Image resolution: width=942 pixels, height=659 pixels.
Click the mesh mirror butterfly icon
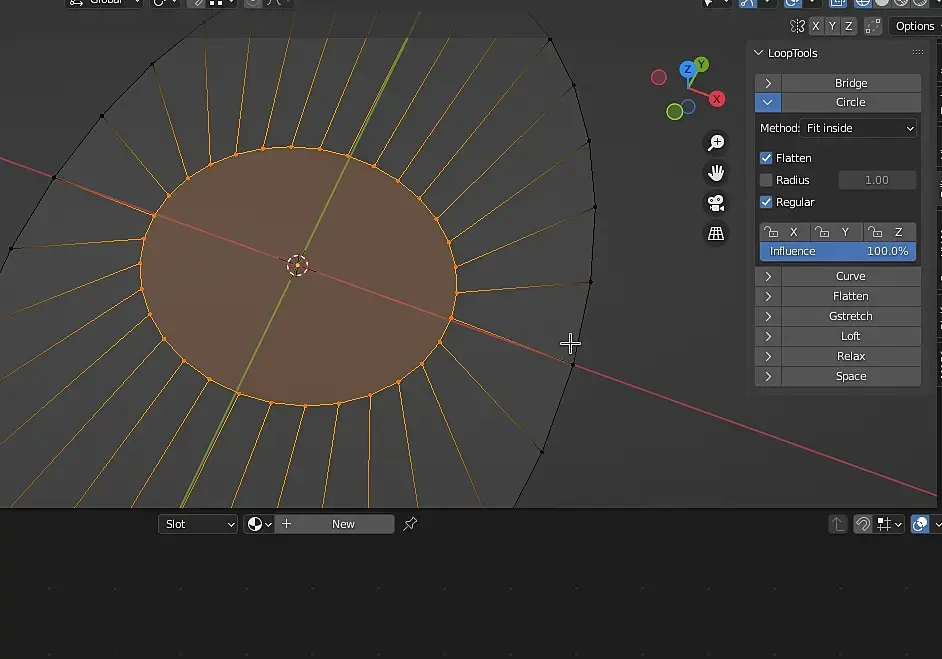click(797, 27)
